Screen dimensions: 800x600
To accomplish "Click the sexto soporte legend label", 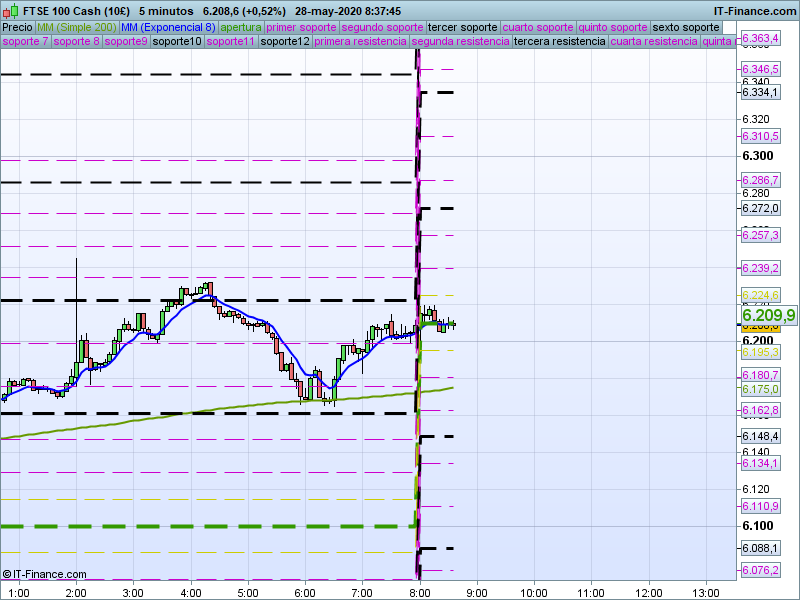I will (x=685, y=27).
